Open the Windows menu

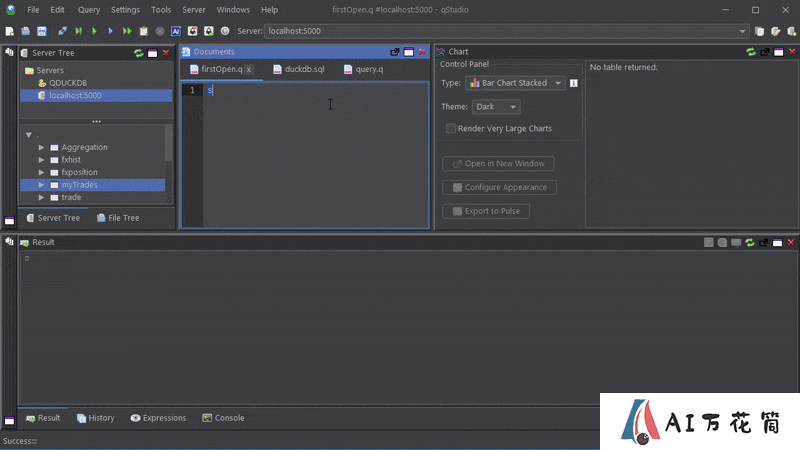coord(233,10)
